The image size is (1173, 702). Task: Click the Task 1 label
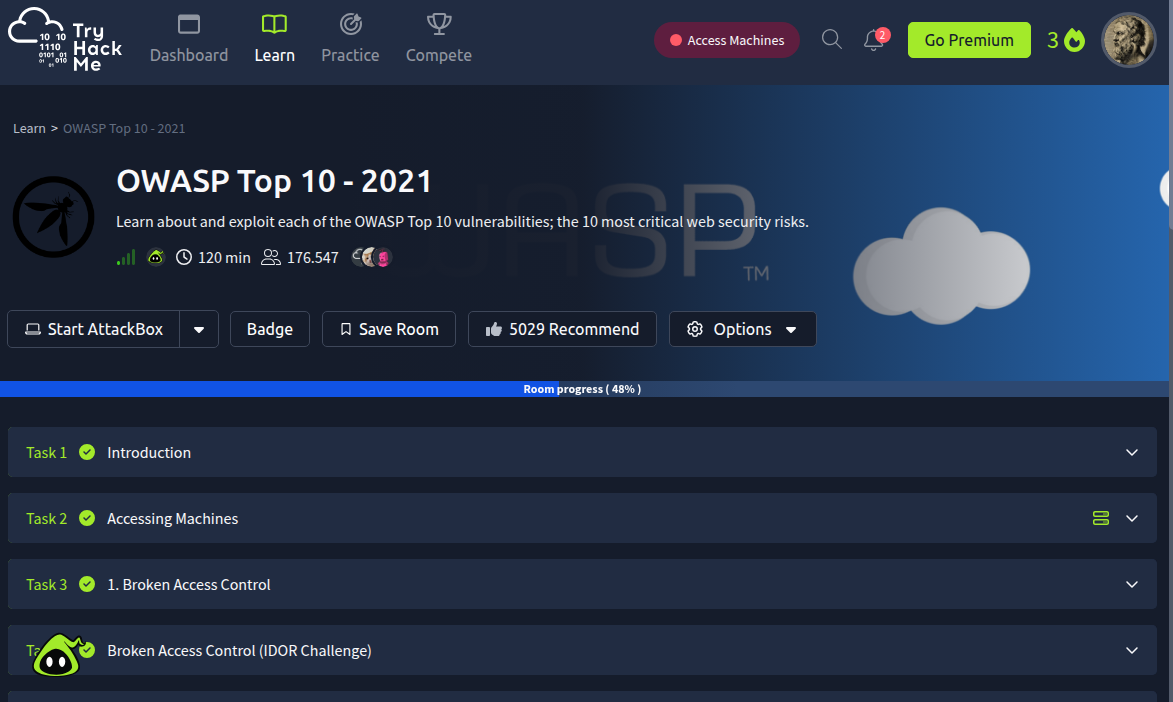point(46,453)
